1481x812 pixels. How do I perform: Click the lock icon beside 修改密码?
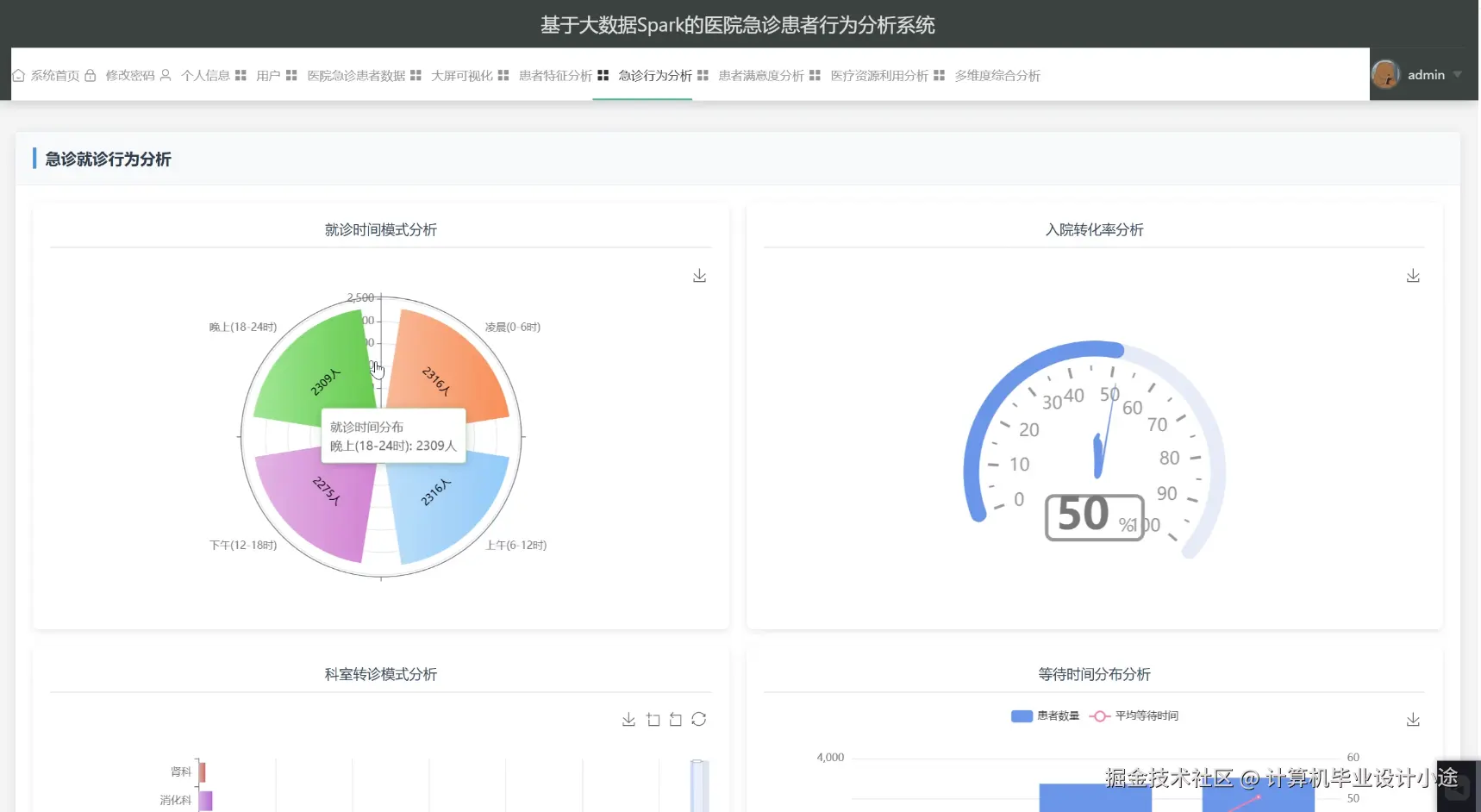pyautogui.click(x=91, y=75)
